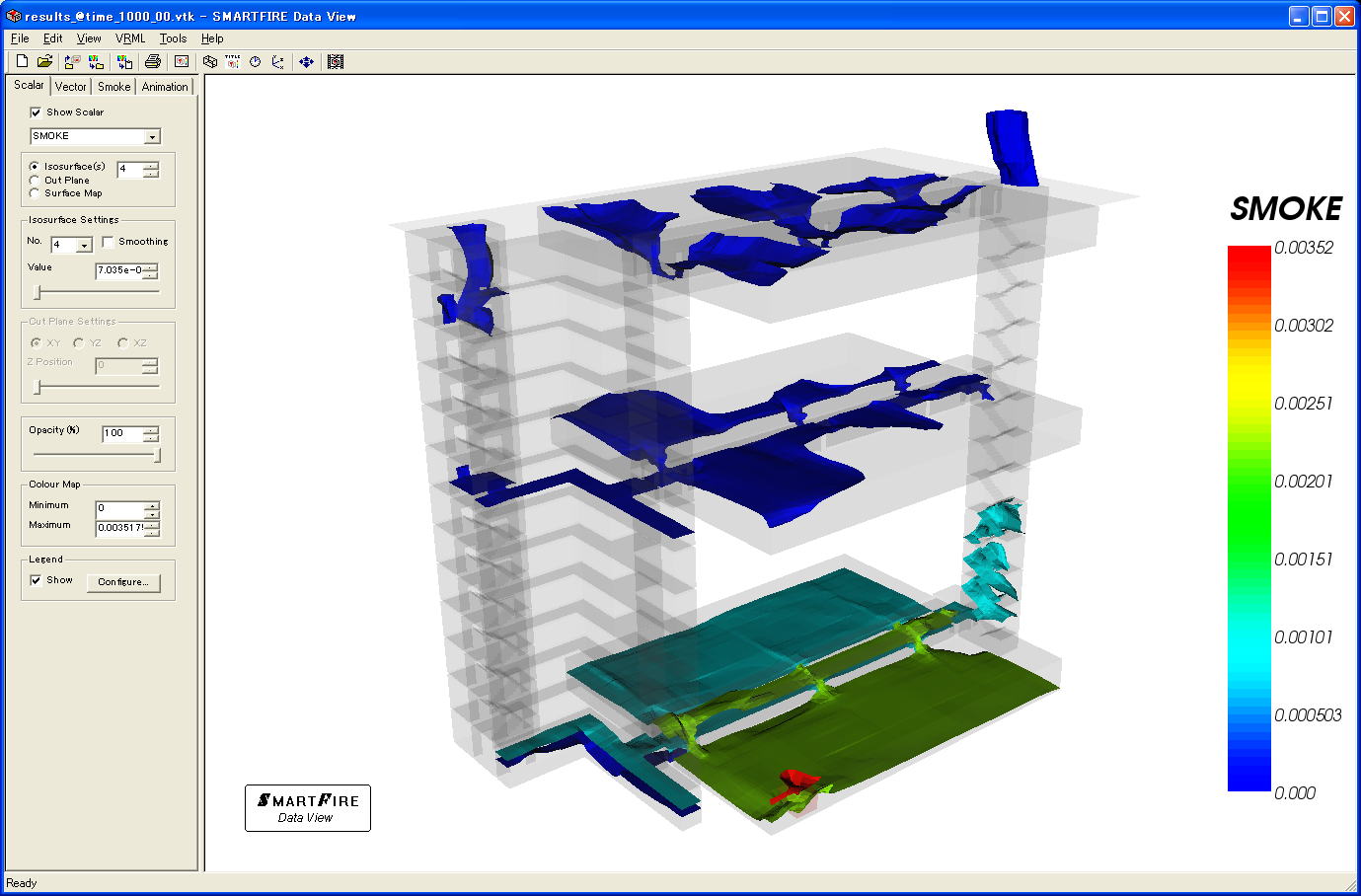Click the Open file folder icon
This screenshot has height=896, width=1361.
click(x=44, y=61)
